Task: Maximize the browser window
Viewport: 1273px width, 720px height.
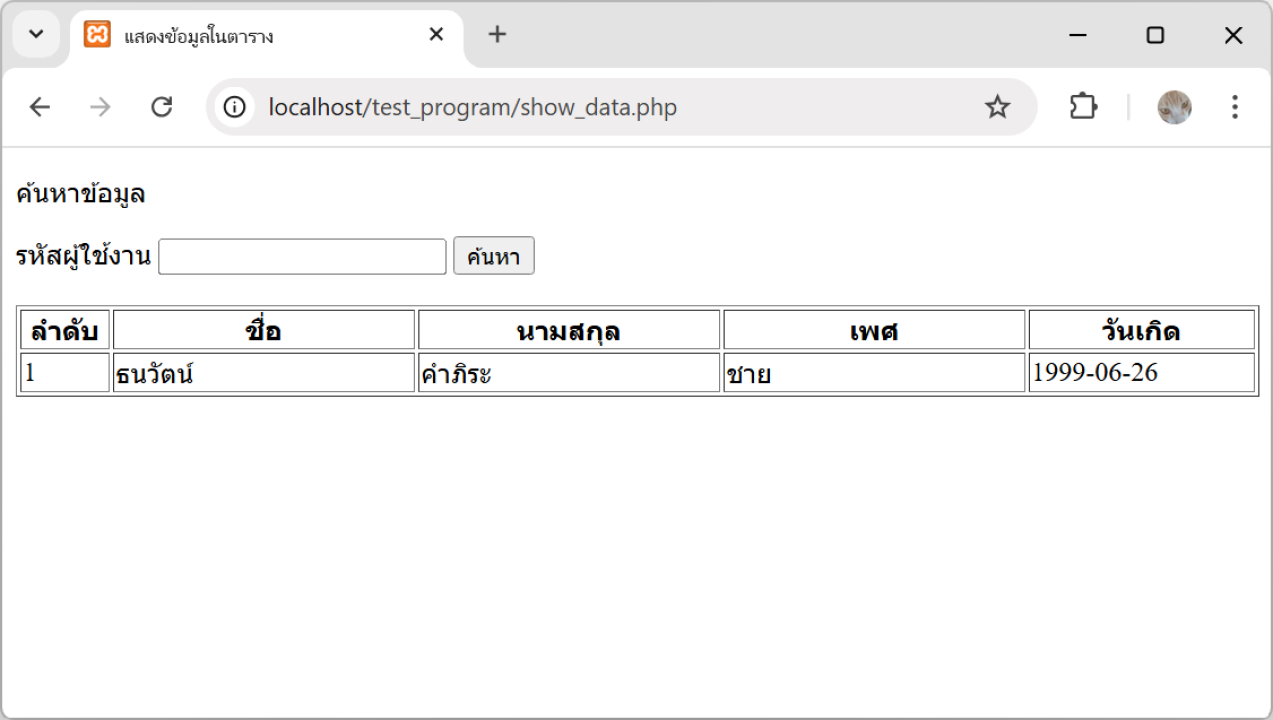Action: click(x=1155, y=35)
